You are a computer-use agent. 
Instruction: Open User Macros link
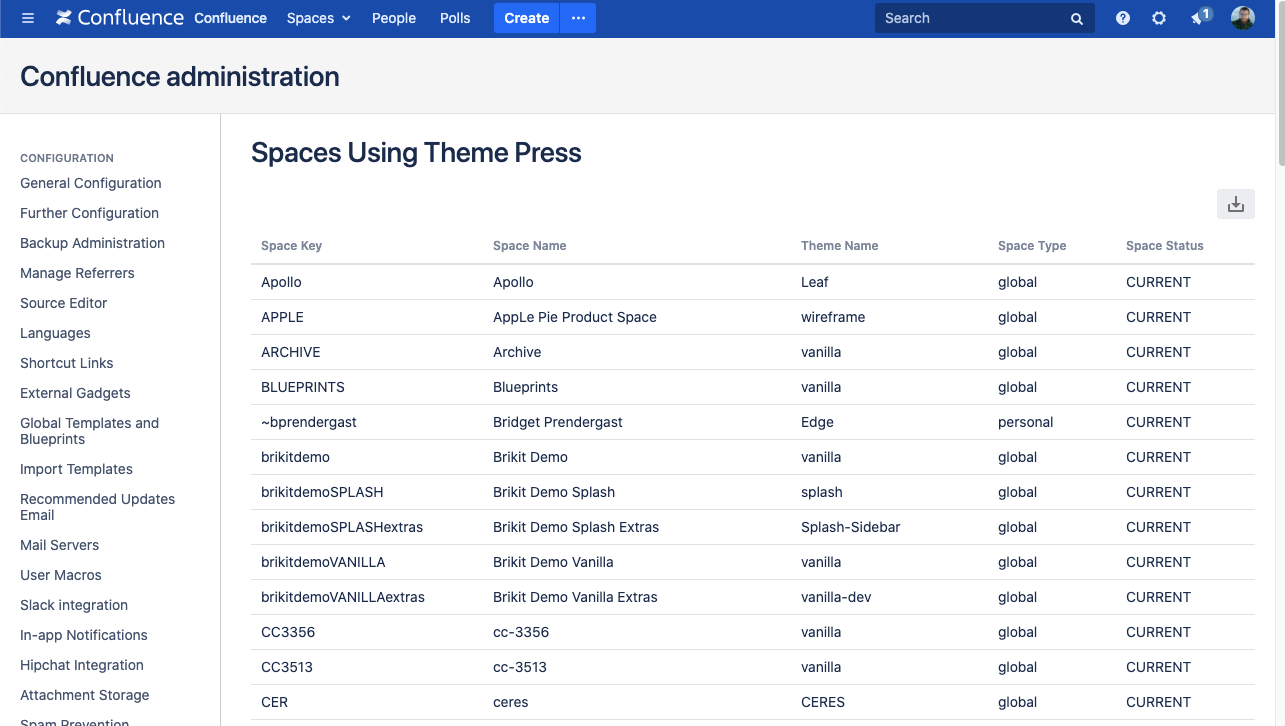pyautogui.click(x=61, y=575)
